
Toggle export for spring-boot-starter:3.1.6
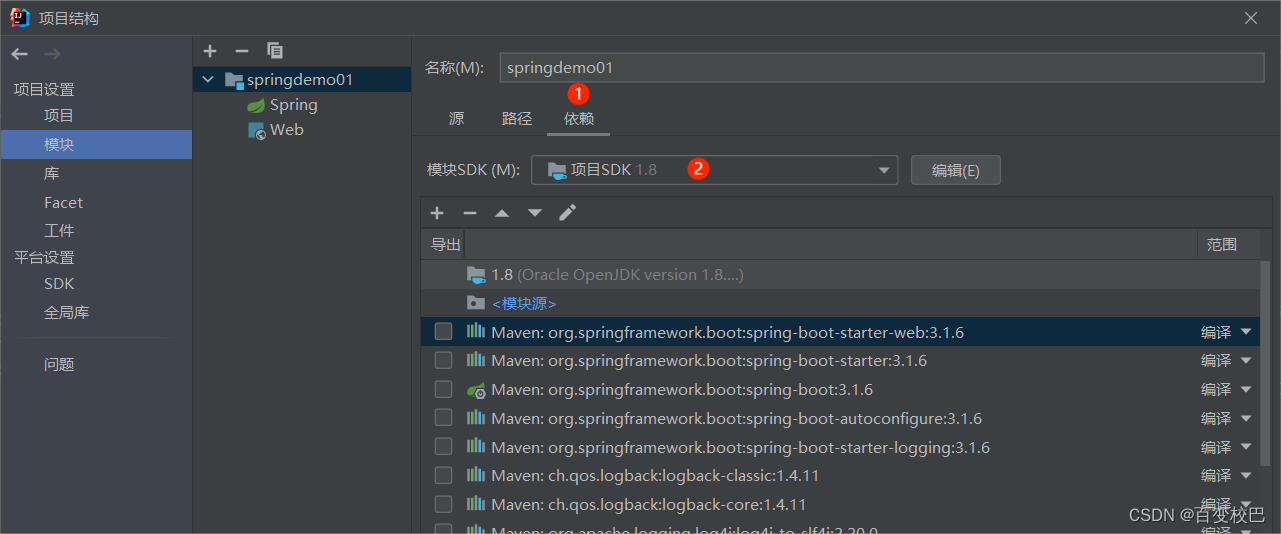pos(443,360)
